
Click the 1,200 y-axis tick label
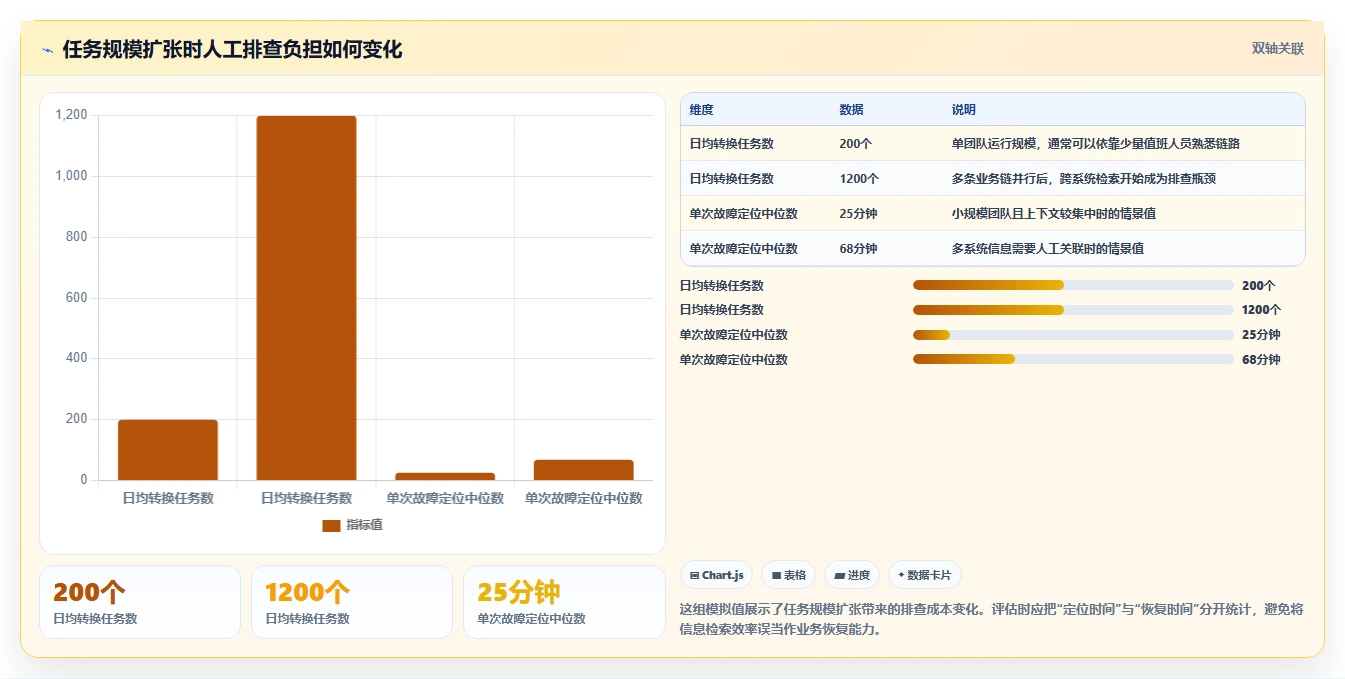(x=71, y=116)
